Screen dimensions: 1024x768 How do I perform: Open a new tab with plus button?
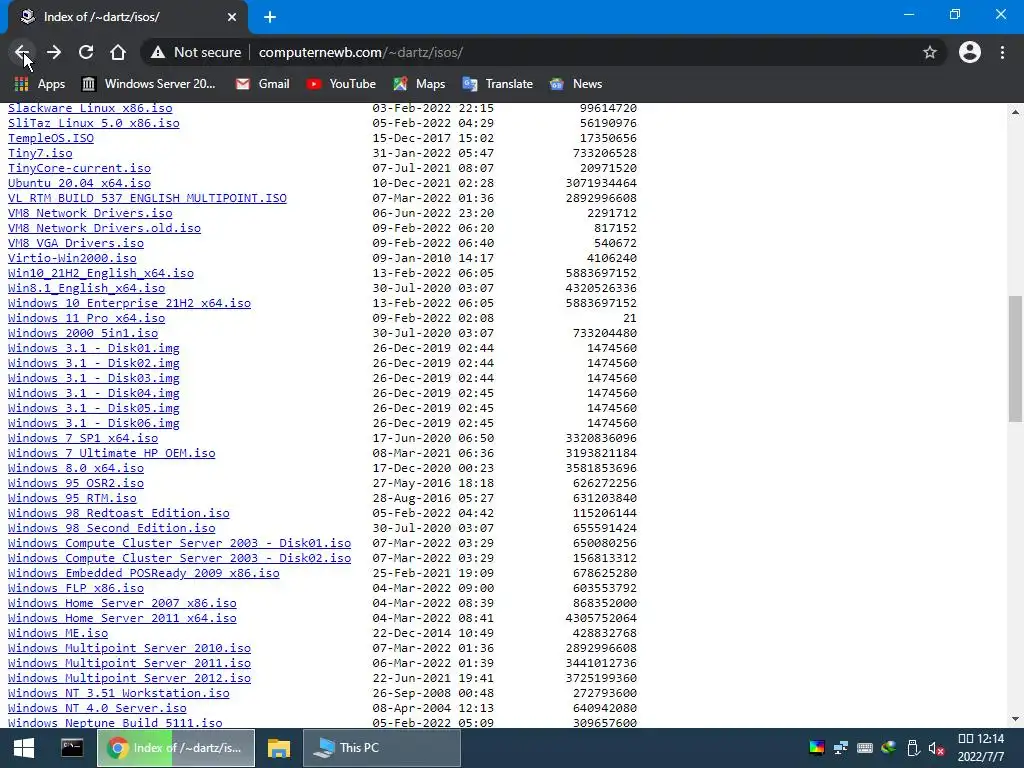(270, 17)
